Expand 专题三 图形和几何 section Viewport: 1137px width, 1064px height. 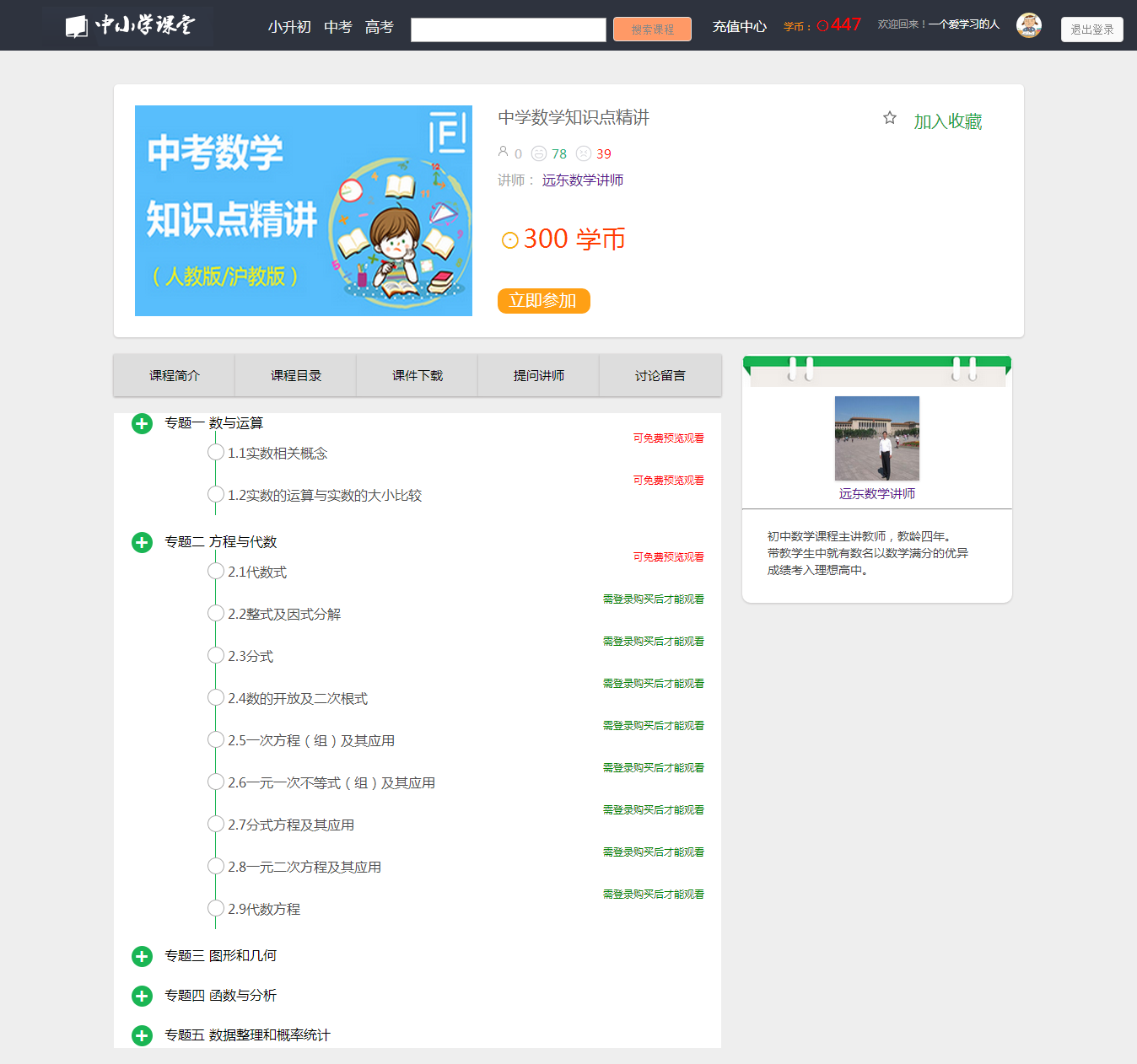142,956
